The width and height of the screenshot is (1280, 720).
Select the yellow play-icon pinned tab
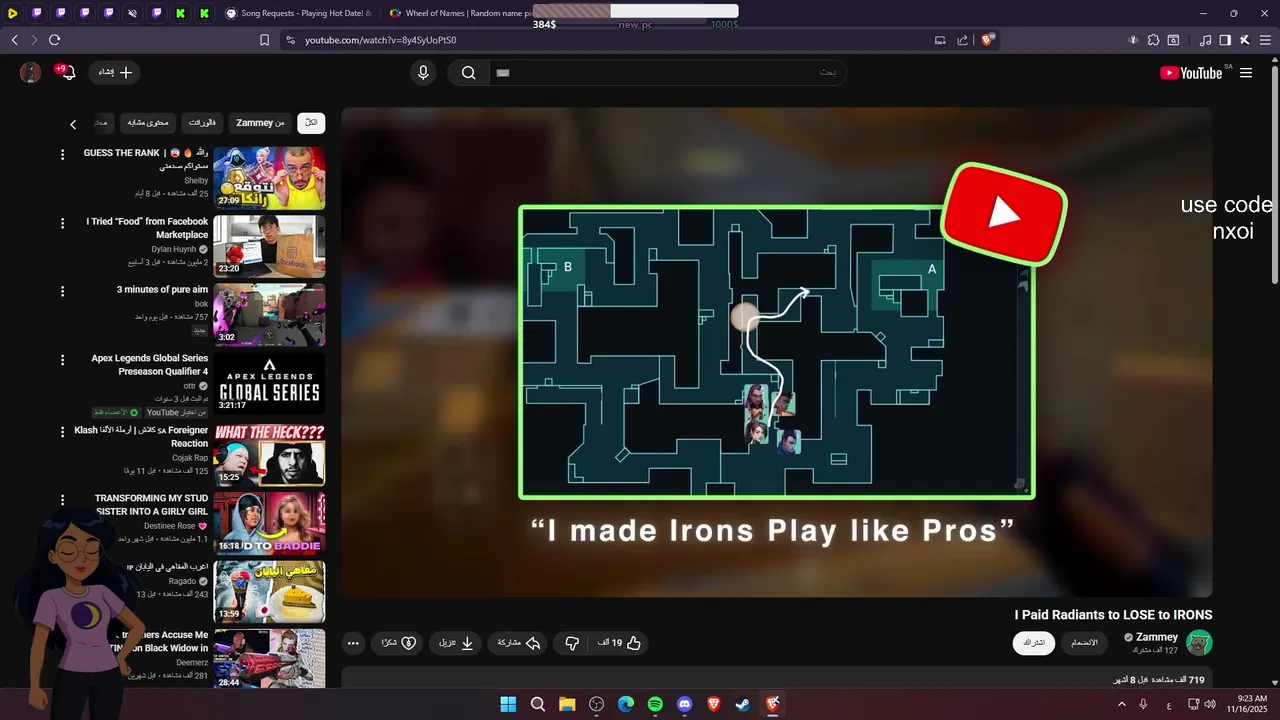click(x=12, y=13)
